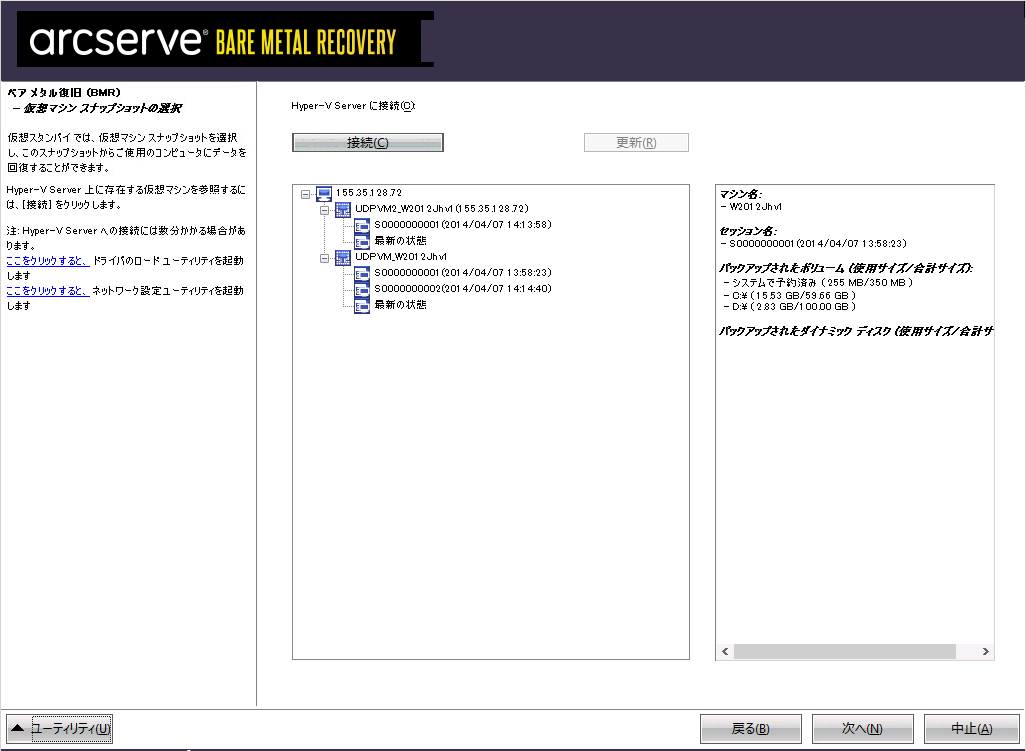
Task: Open the network configuration utility link
Action: (48, 290)
